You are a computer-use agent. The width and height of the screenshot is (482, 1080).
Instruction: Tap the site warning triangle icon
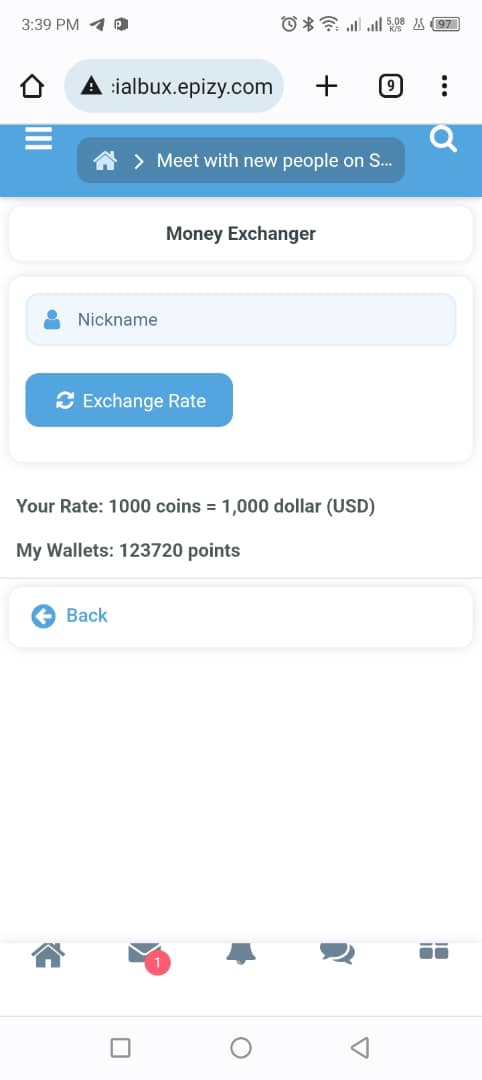pos(91,86)
